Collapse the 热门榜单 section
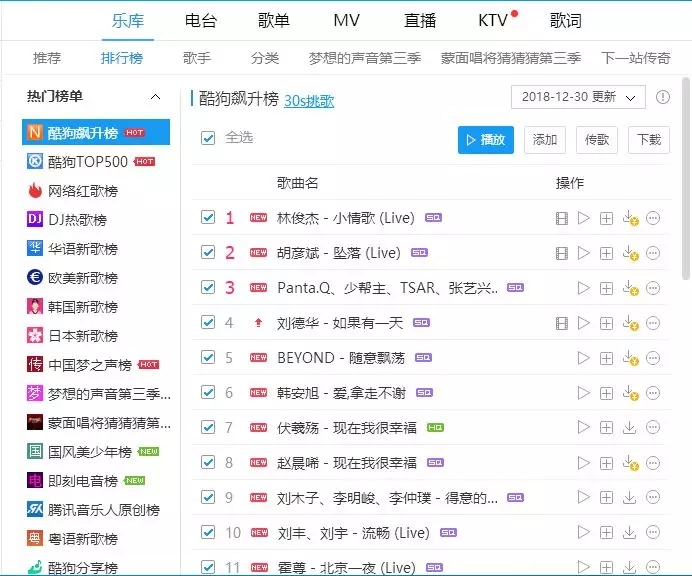 point(155,97)
